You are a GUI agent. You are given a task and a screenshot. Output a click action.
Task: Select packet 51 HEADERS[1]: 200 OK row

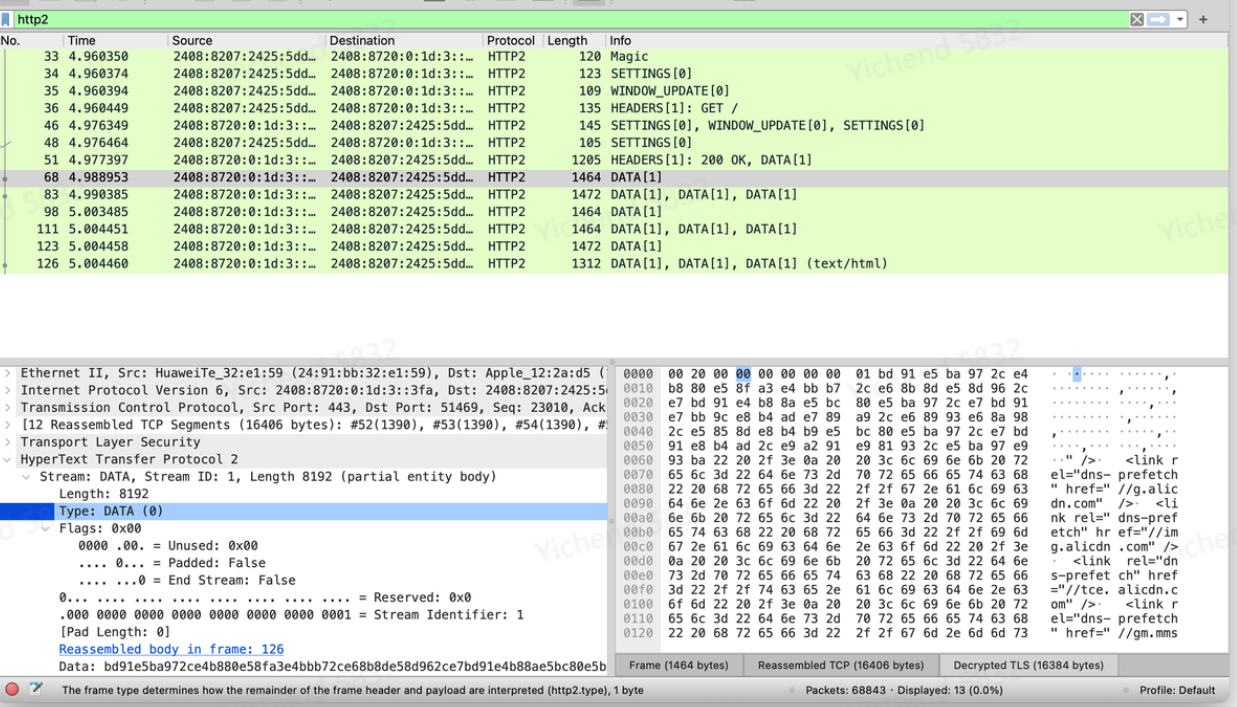click(x=614, y=160)
